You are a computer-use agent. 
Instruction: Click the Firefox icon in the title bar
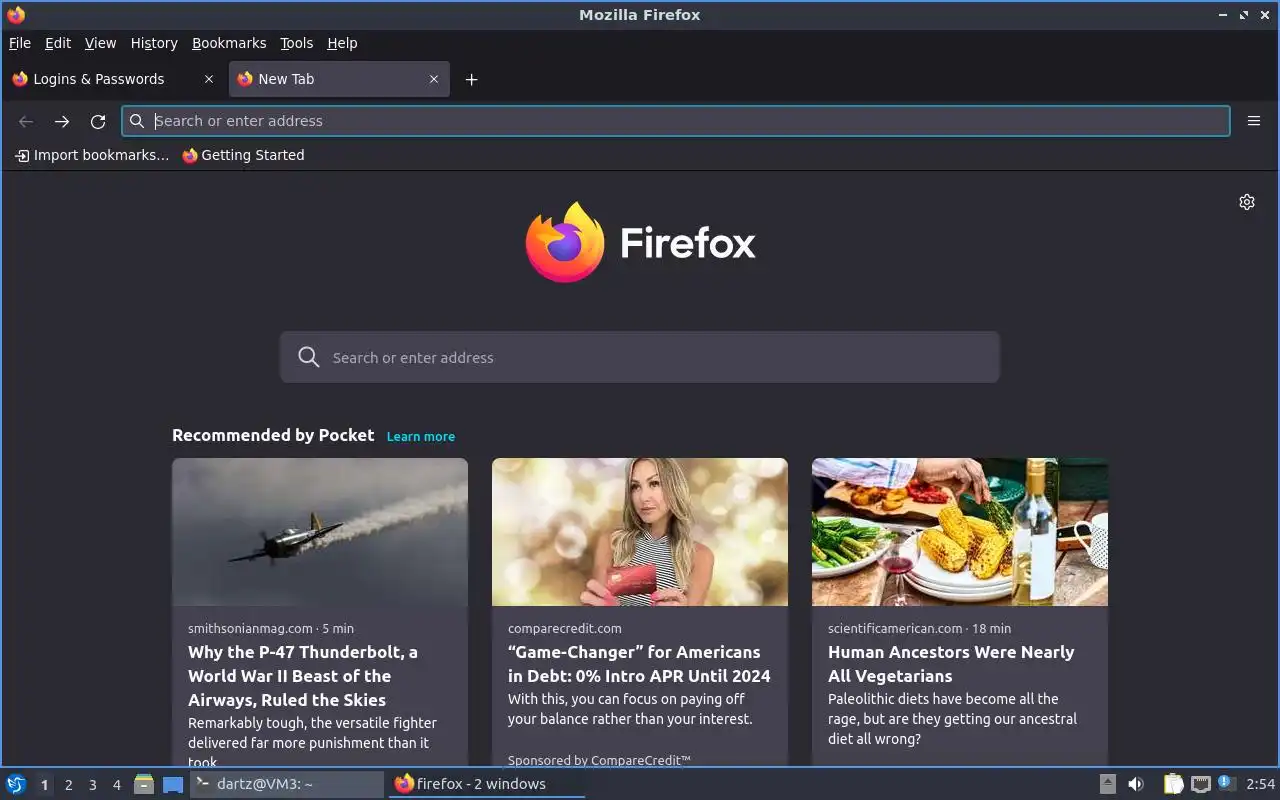click(x=16, y=14)
